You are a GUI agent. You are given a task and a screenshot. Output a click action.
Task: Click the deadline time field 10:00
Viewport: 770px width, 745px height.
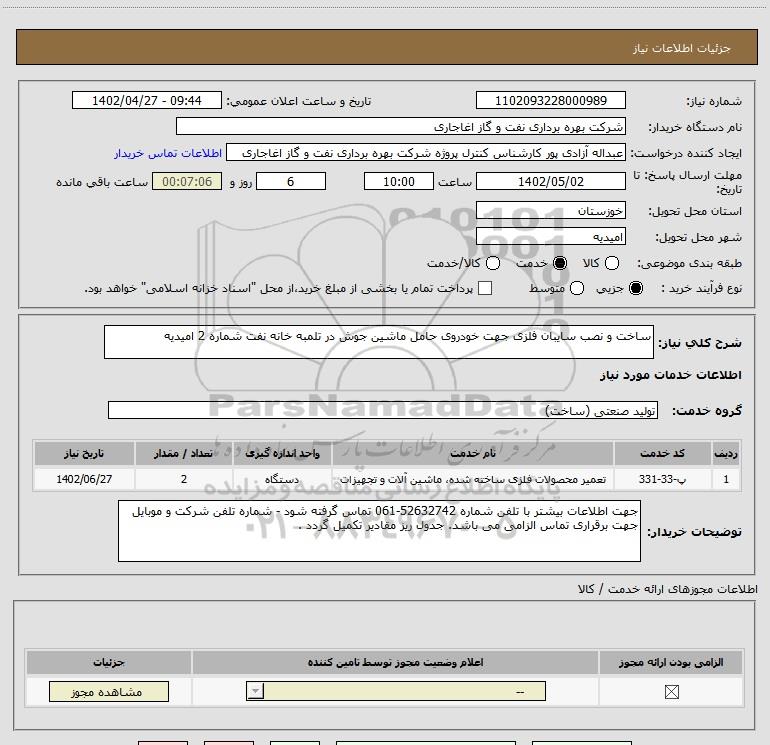(399, 181)
